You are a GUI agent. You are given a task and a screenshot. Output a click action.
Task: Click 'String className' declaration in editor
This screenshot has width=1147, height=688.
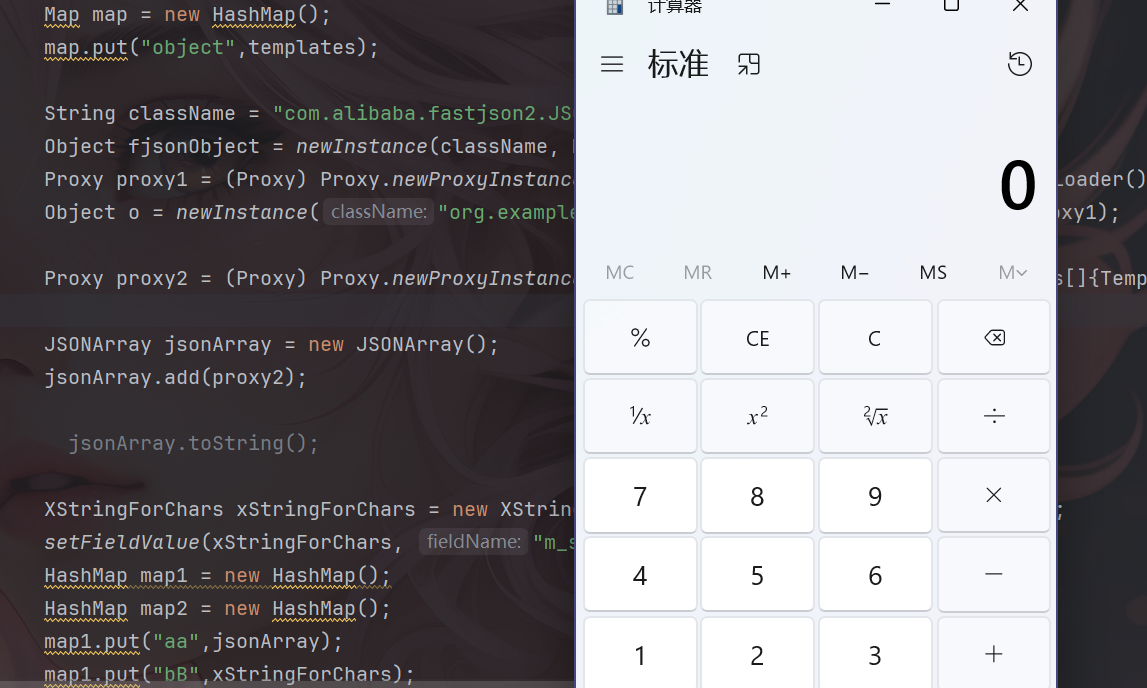(140, 113)
